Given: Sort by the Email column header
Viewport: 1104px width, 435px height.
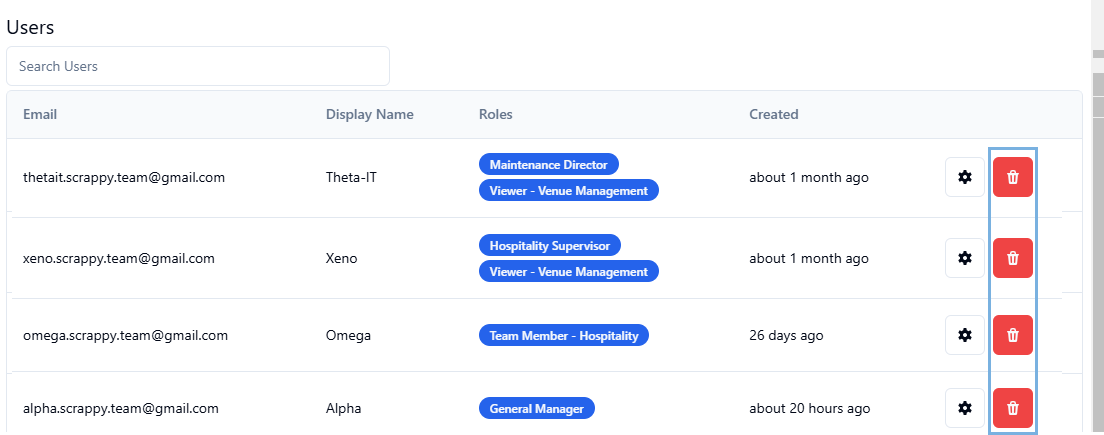Looking at the screenshot, I should (40, 114).
